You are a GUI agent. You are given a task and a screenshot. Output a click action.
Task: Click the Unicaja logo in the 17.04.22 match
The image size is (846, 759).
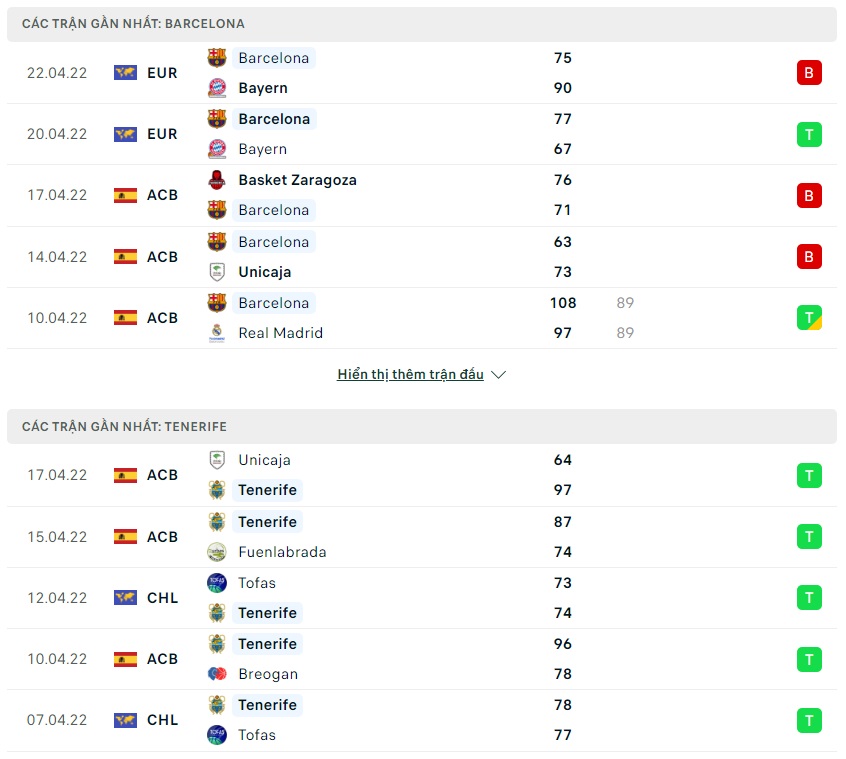(x=216, y=460)
